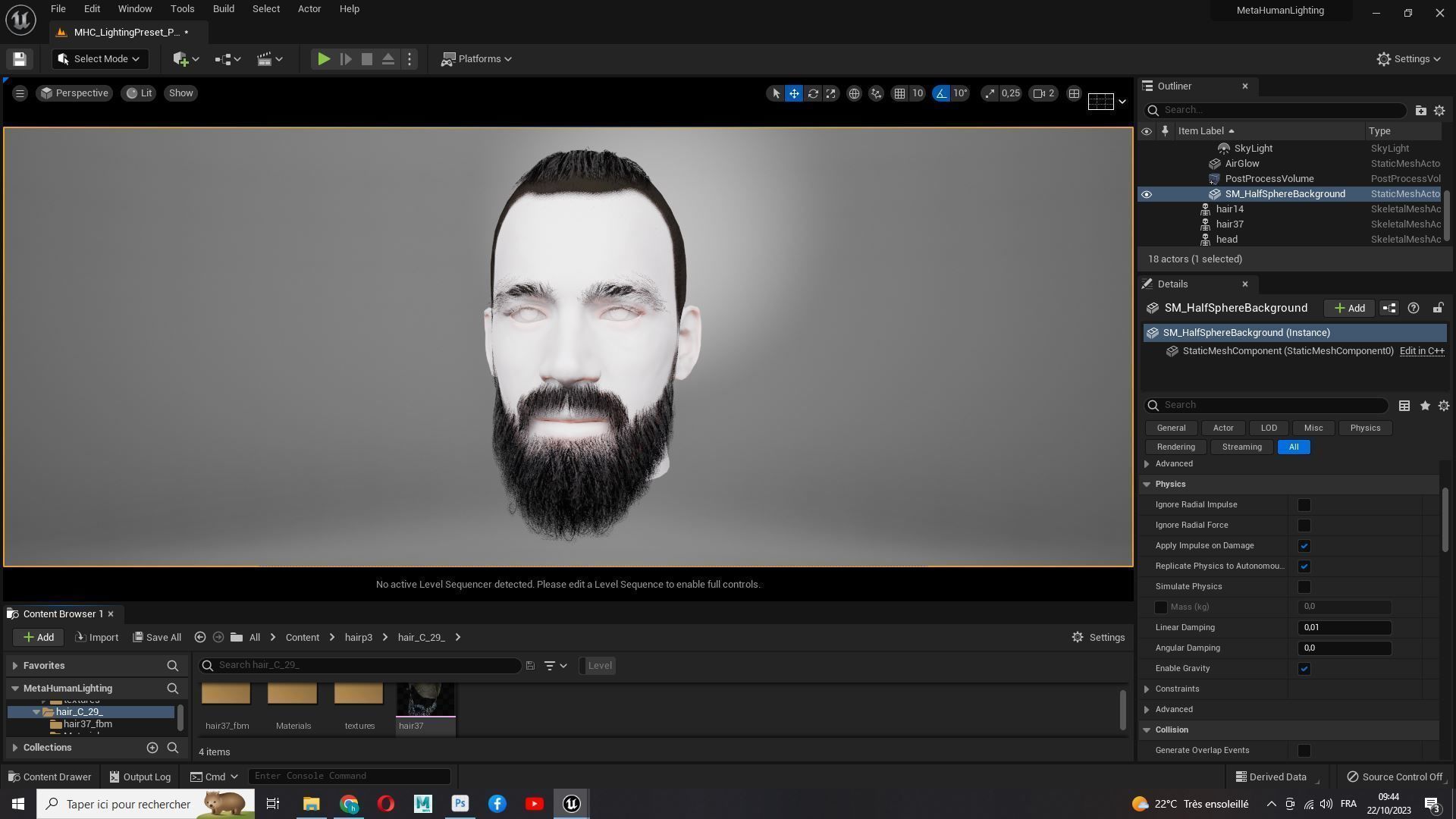The width and height of the screenshot is (1456, 819).
Task: Open the Platforms dropdown
Action: click(x=477, y=59)
